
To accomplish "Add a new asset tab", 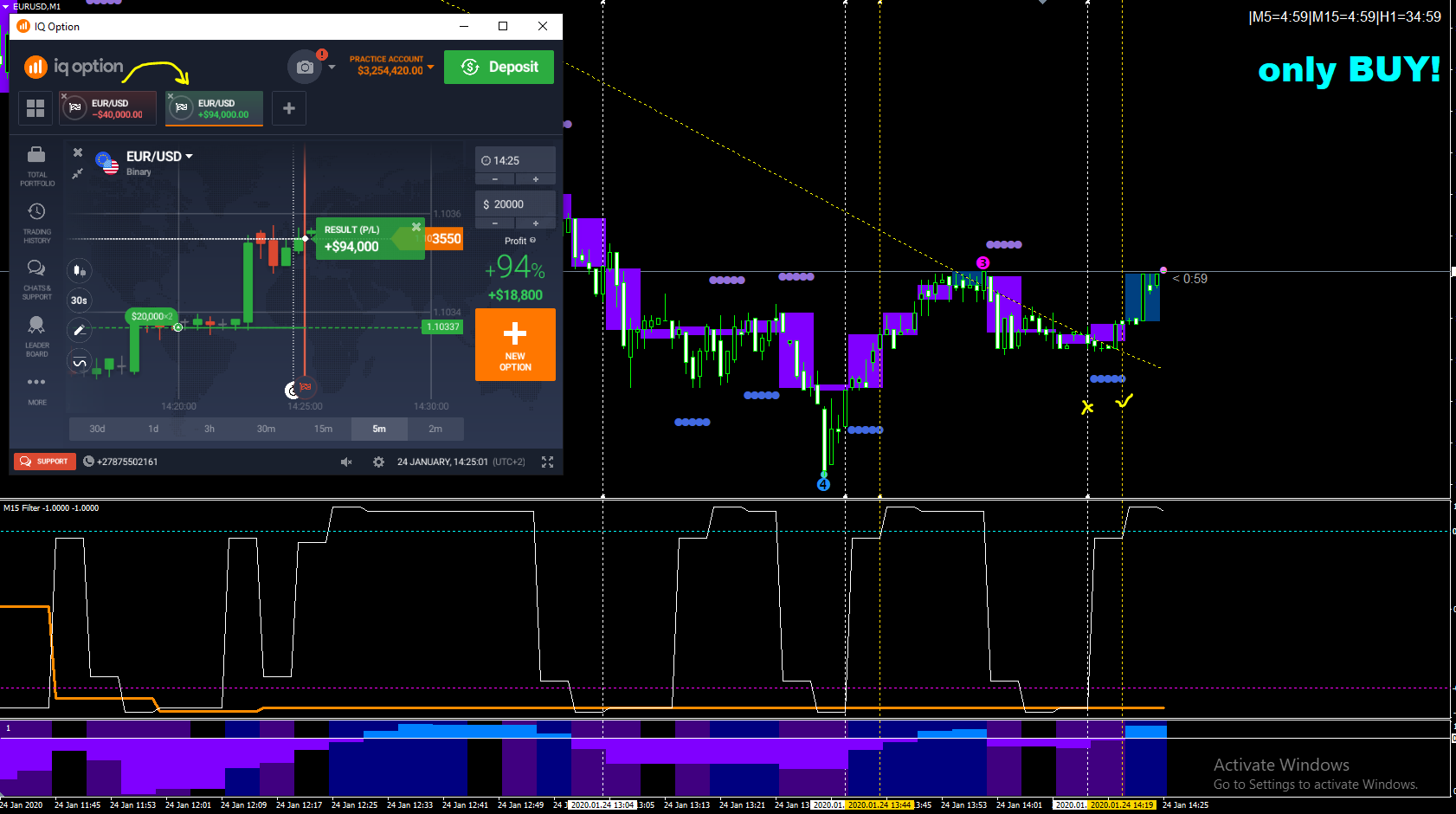I will pos(289,108).
